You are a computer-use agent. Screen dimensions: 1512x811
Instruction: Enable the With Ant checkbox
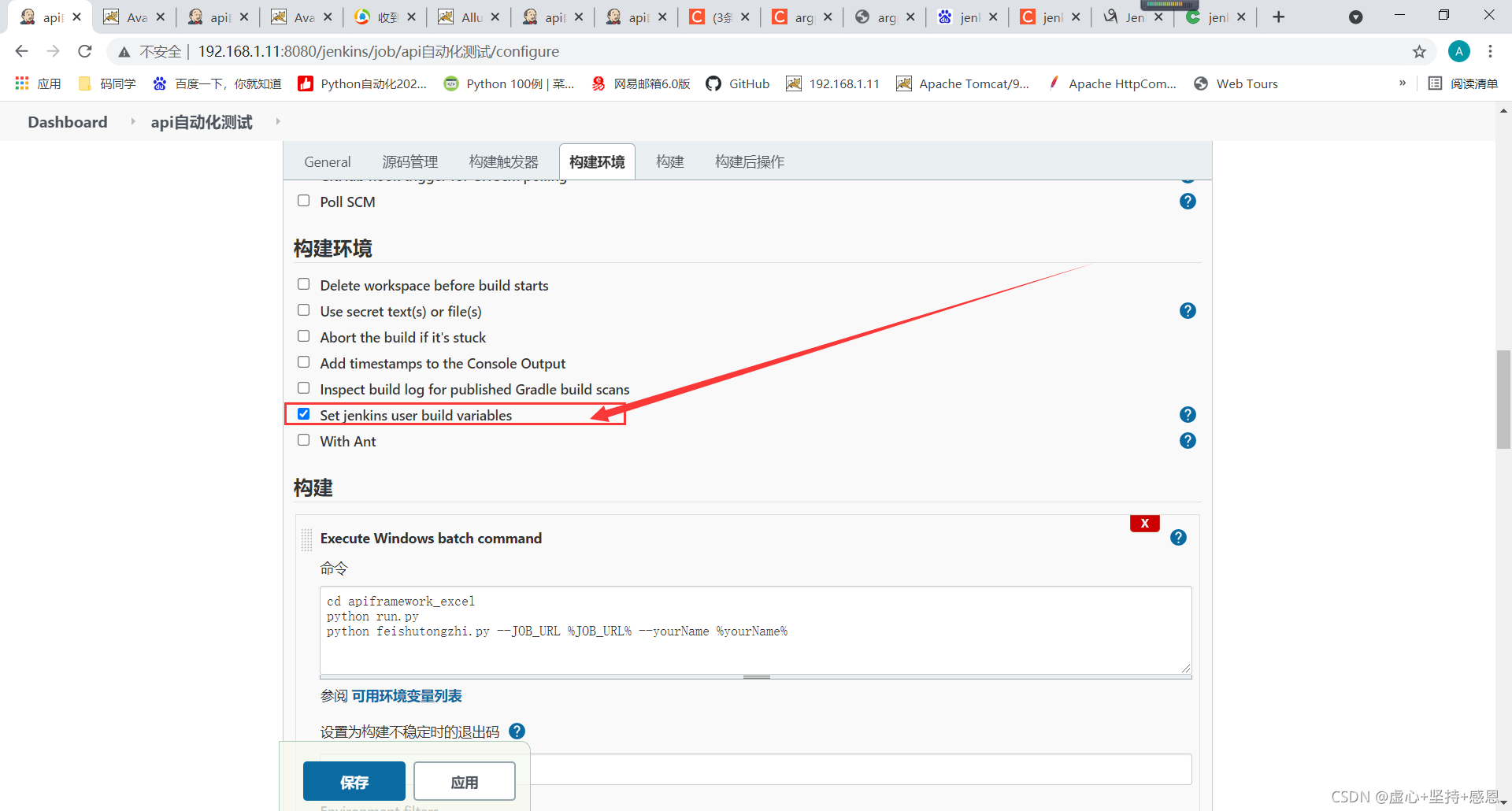tap(303, 440)
